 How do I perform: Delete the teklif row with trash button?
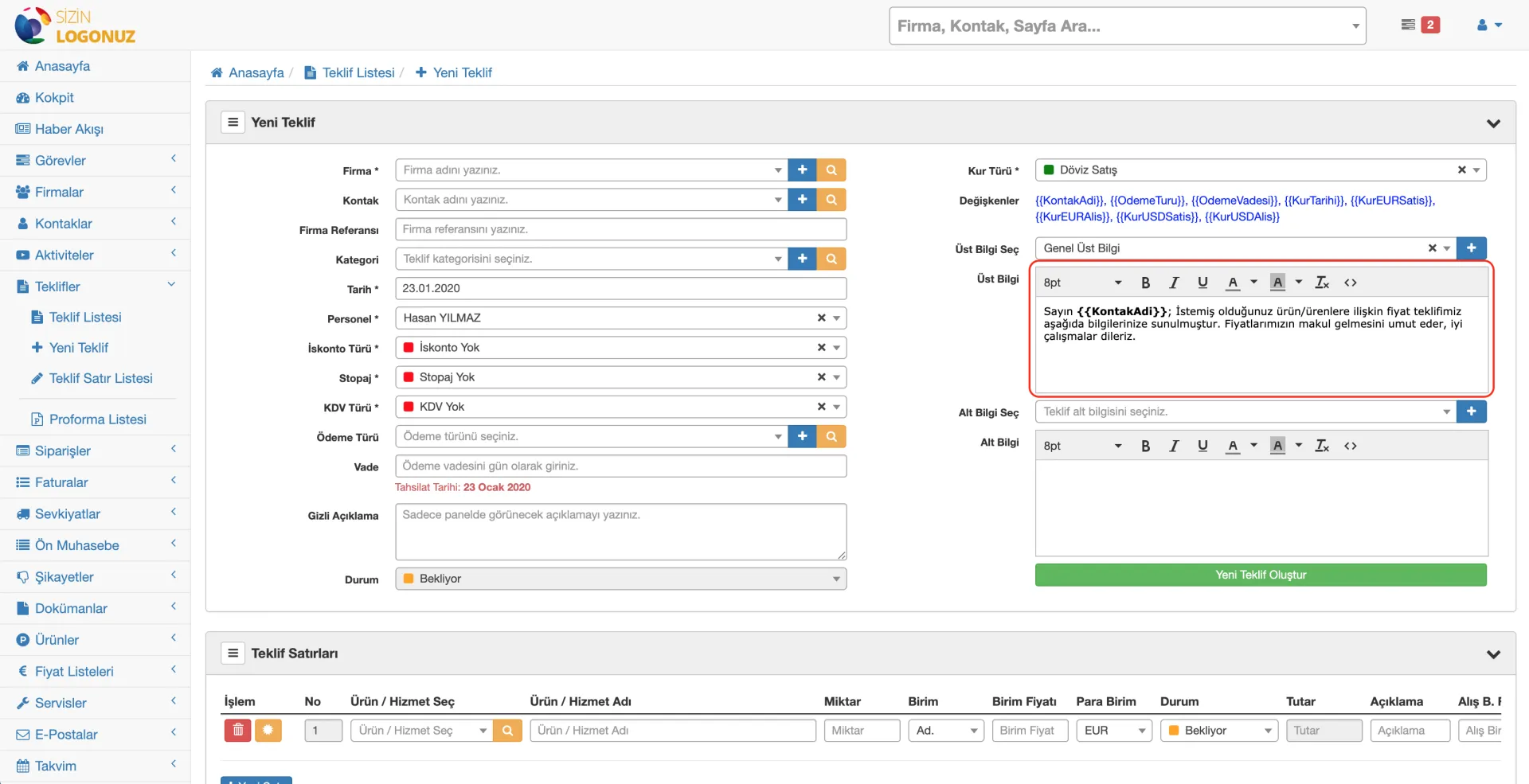tap(237, 730)
